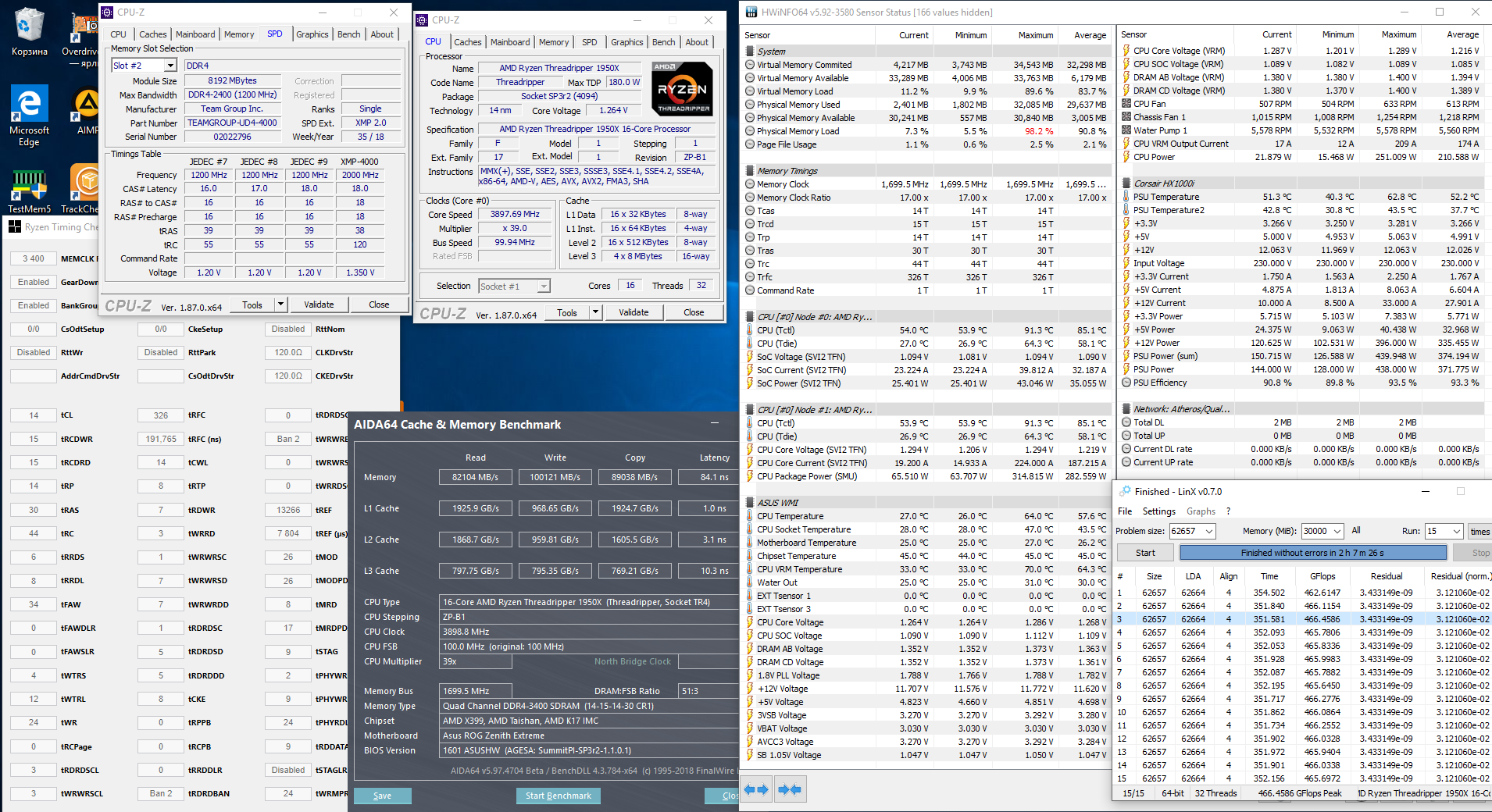This screenshot has width=1492, height=812.
Task: Click the LinX title bar icon
Action: [1125, 491]
